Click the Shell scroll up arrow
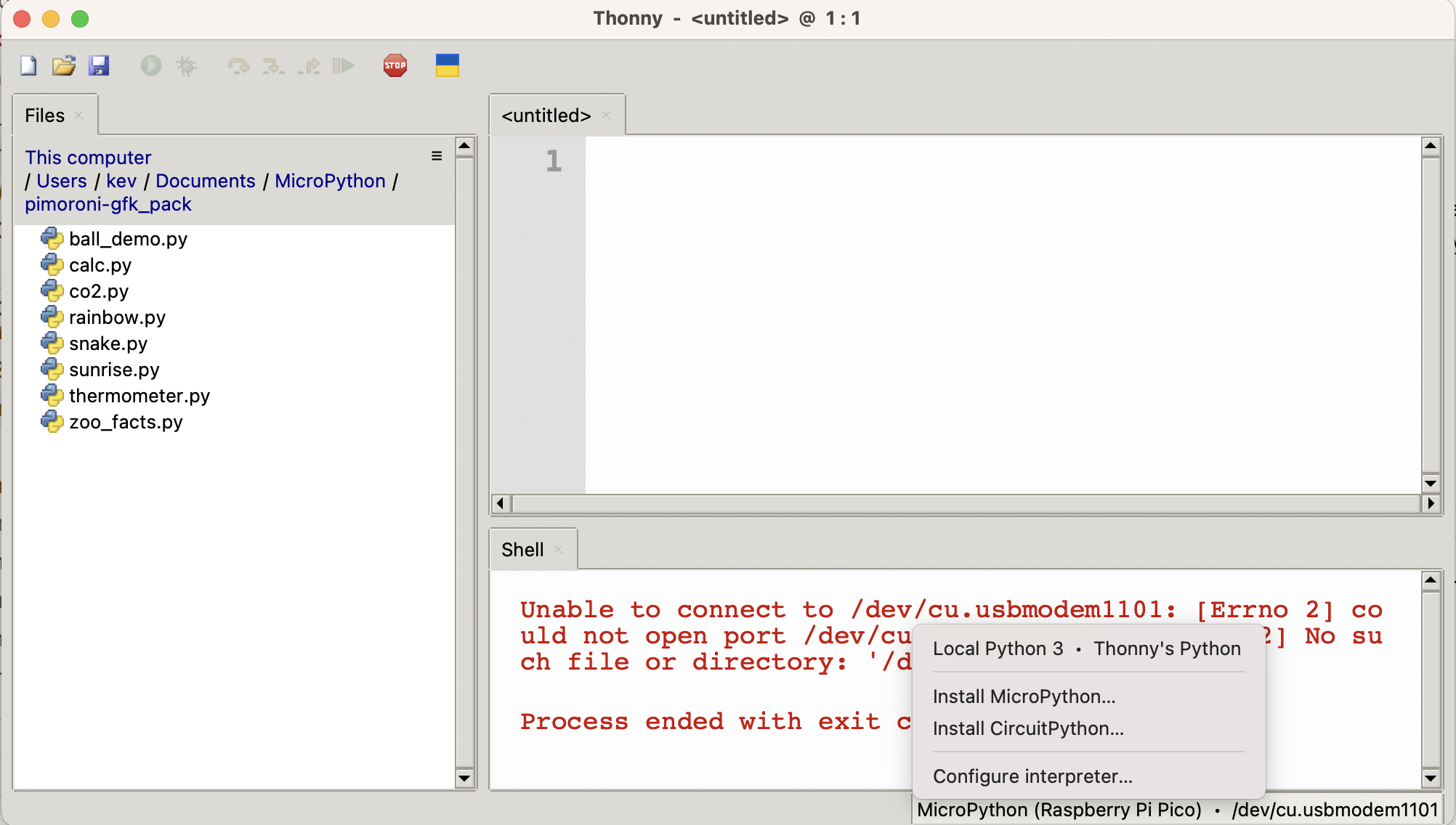 pyautogui.click(x=1431, y=581)
